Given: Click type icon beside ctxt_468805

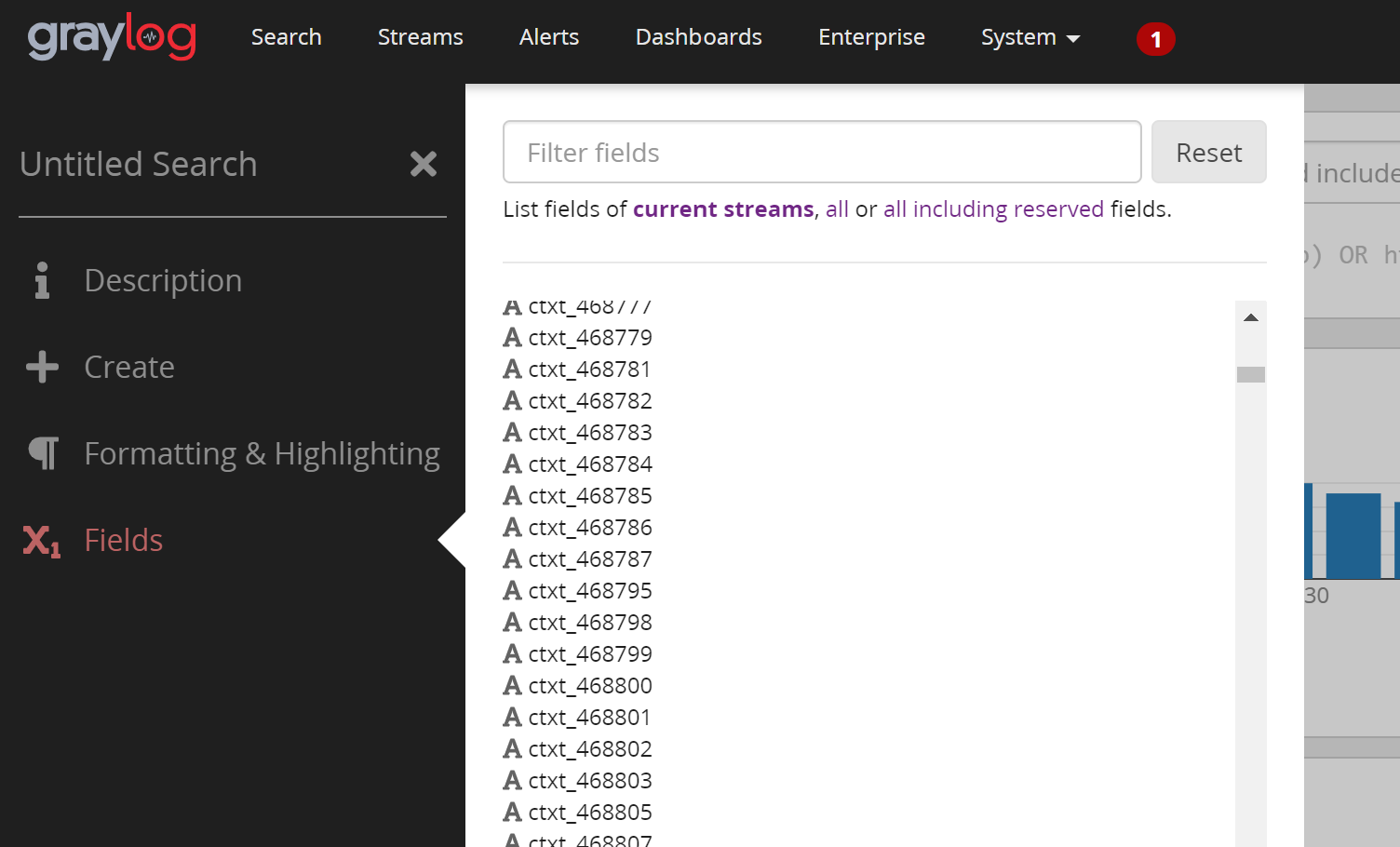Looking at the screenshot, I should click(x=512, y=813).
